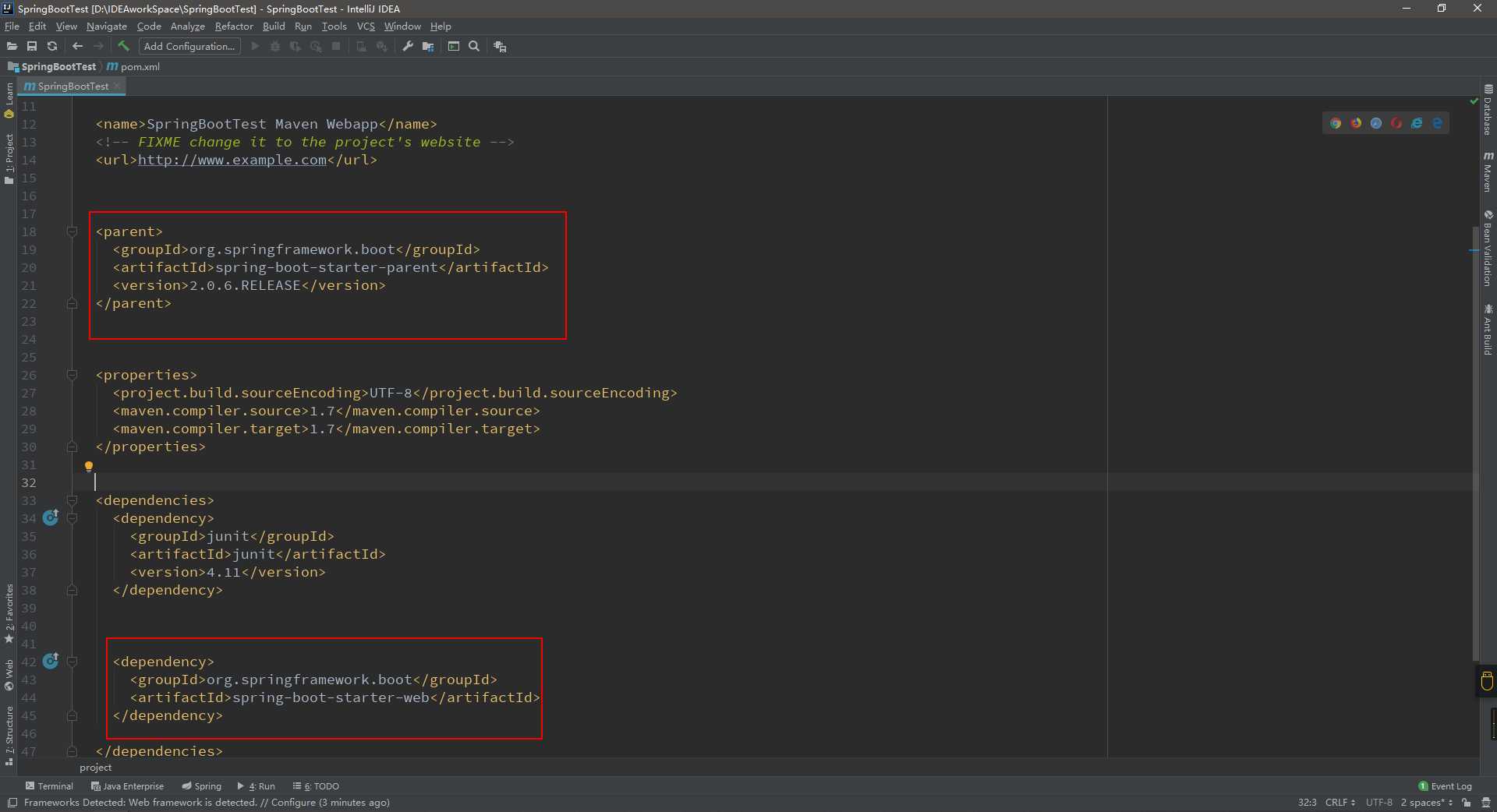
Task: Click the Stop square icon in toolbar
Action: click(x=336, y=47)
